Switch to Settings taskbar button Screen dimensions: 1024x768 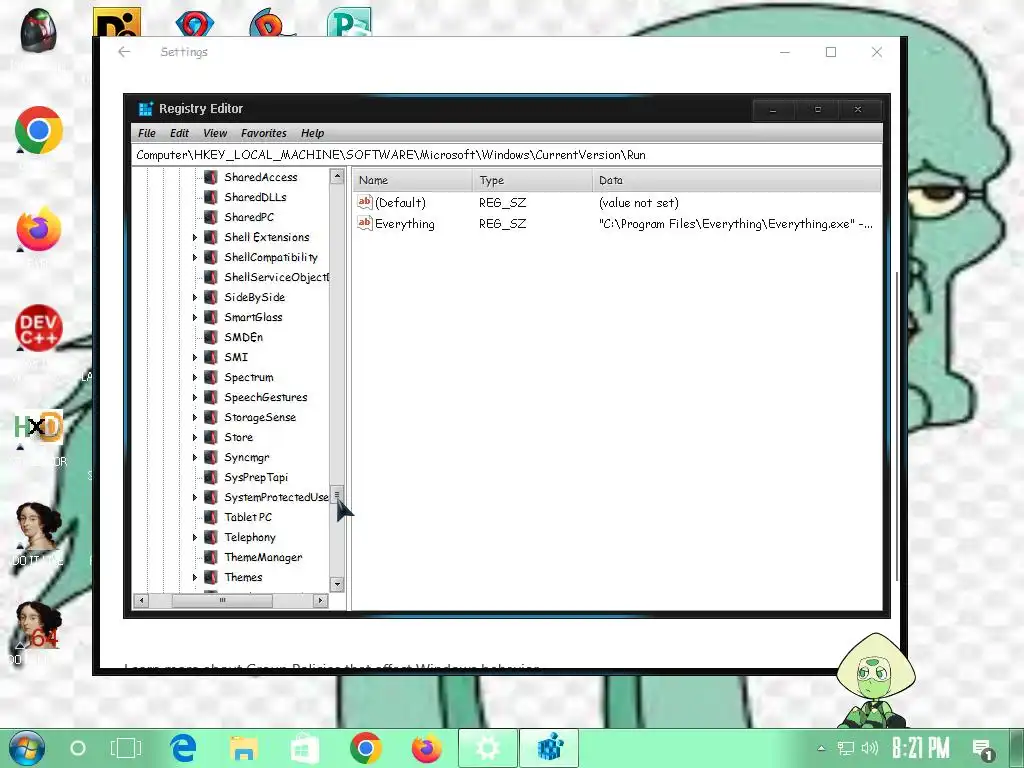tap(488, 748)
